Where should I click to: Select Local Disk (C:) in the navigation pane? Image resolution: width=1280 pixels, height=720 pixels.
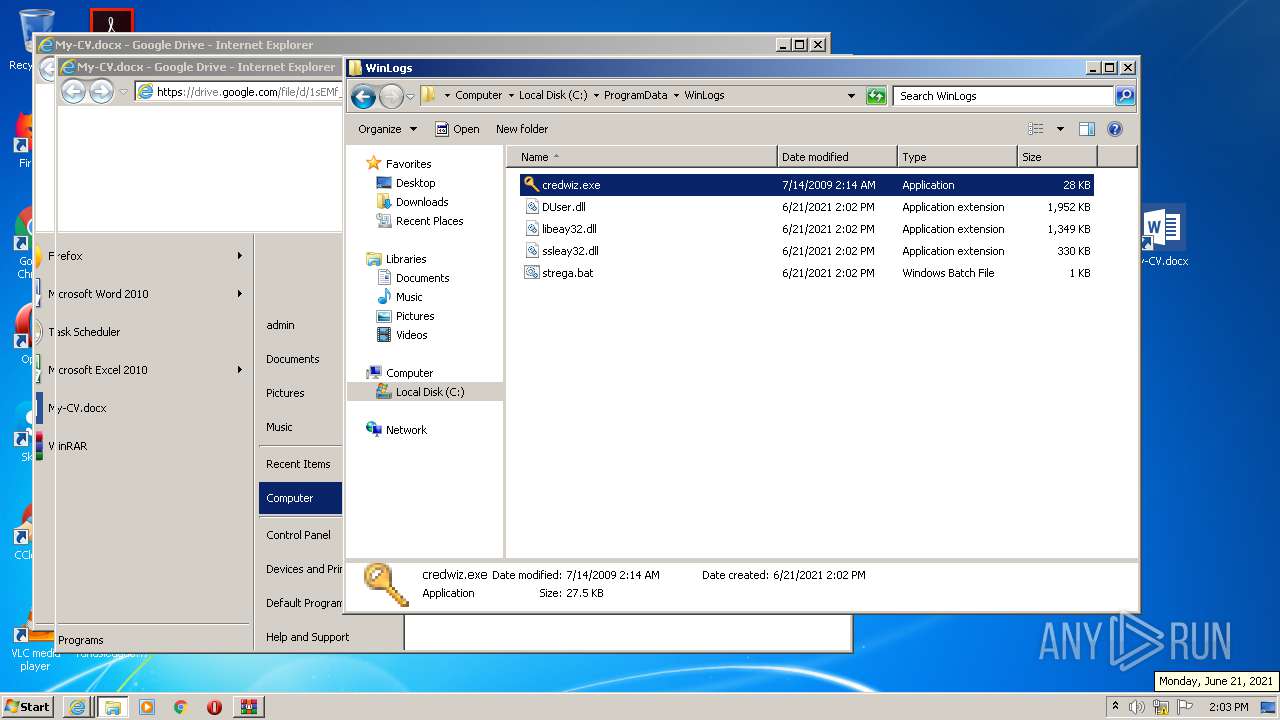[x=429, y=392]
